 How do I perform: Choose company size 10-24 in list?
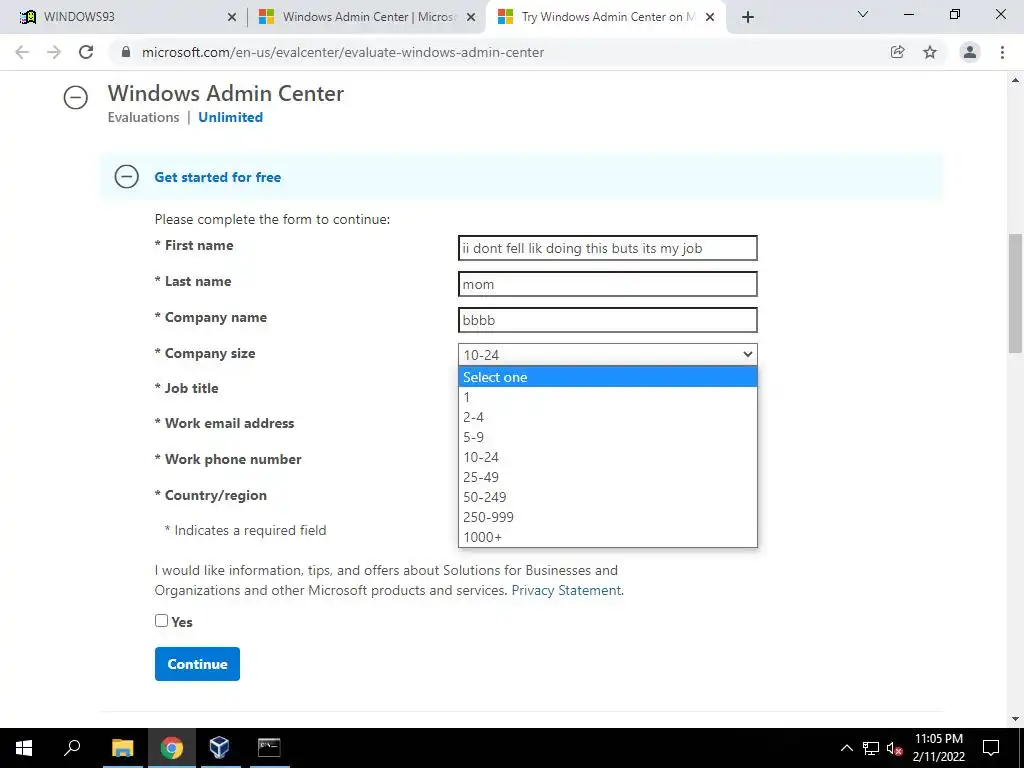[x=607, y=457]
